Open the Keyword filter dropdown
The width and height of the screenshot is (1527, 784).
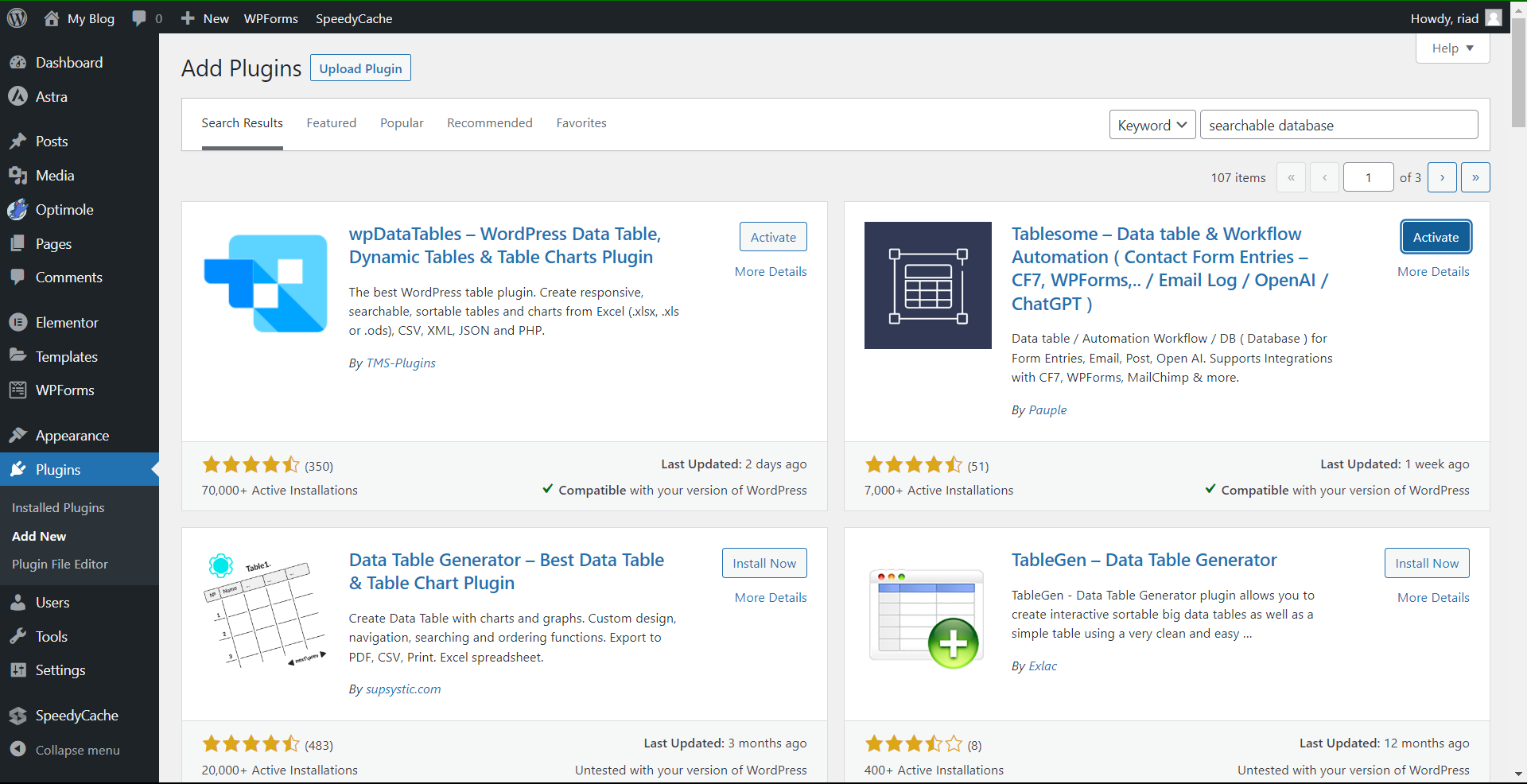coord(1152,124)
